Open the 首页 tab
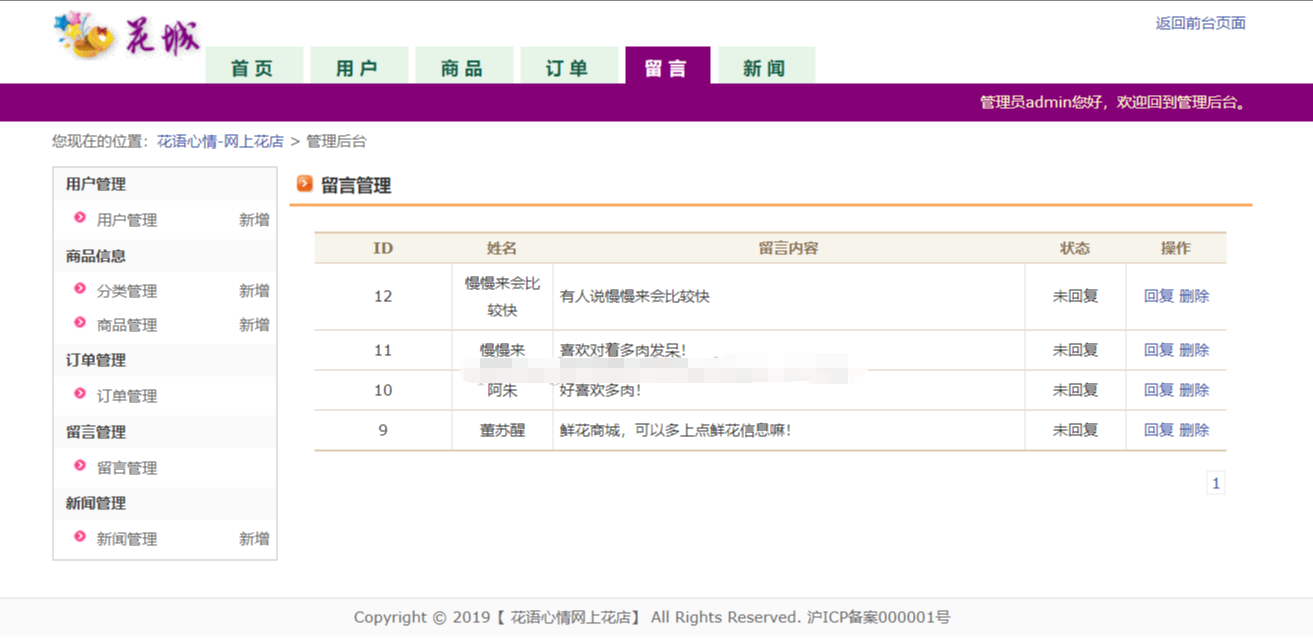The height and width of the screenshot is (641, 1313). tap(253, 66)
